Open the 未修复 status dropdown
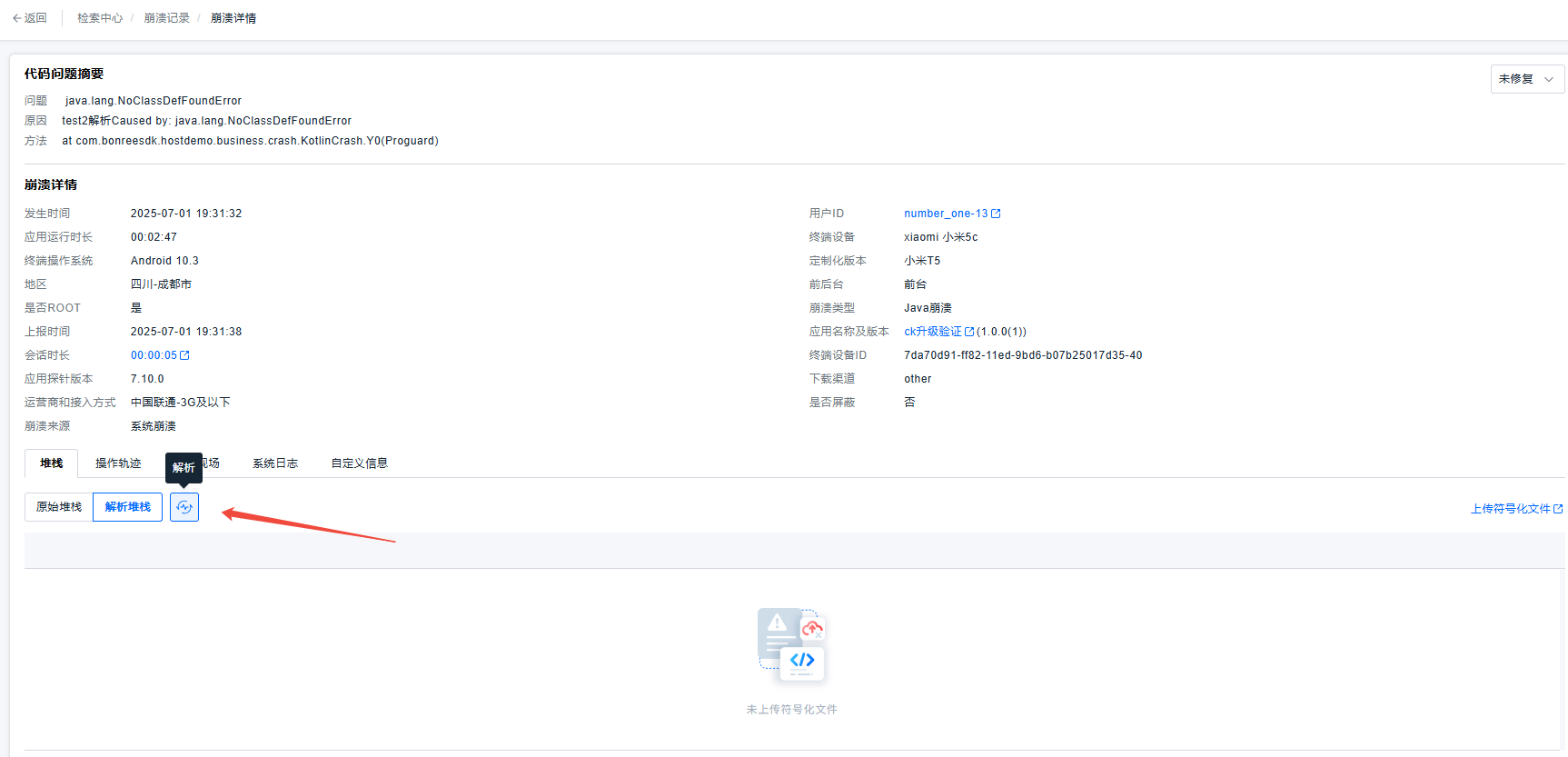This screenshot has height=757, width=1568. 1526,79
